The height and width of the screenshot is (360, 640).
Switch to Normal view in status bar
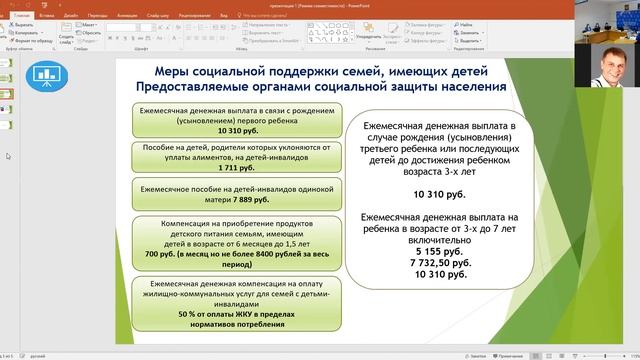(536, 356)
